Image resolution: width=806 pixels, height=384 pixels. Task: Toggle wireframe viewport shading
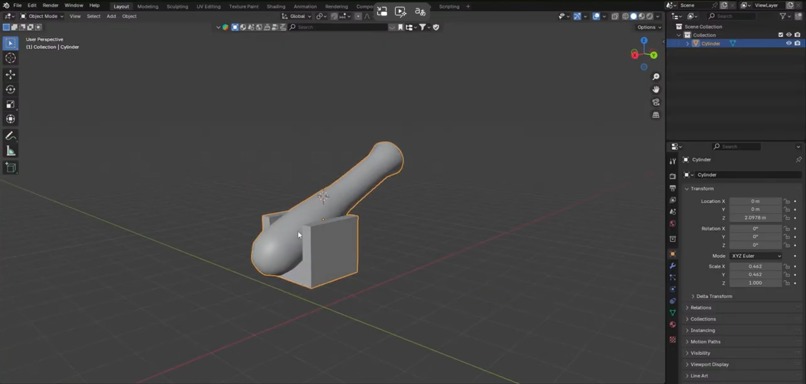tap(625, 16)
